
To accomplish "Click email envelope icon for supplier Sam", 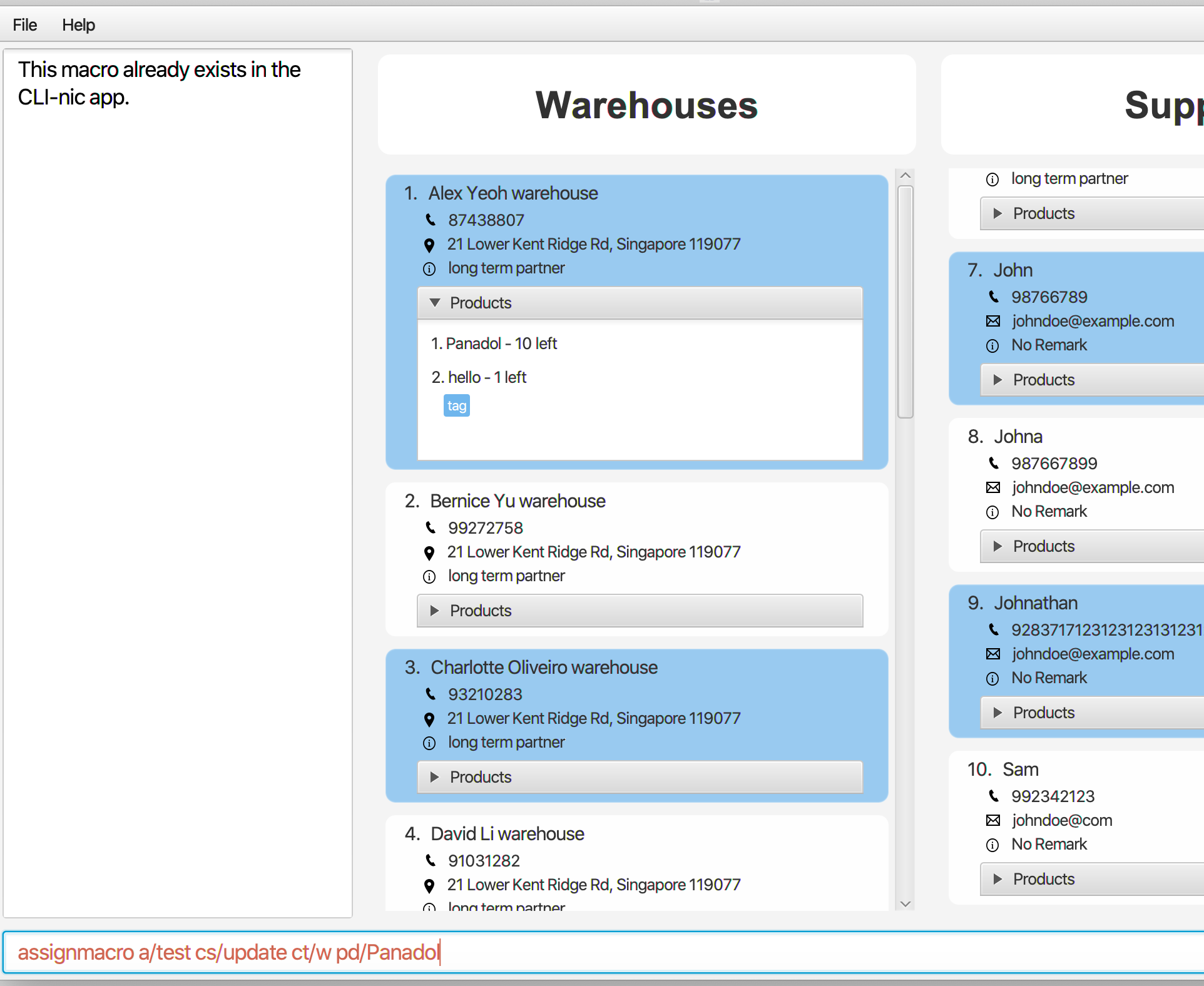I will pos(993,820).
